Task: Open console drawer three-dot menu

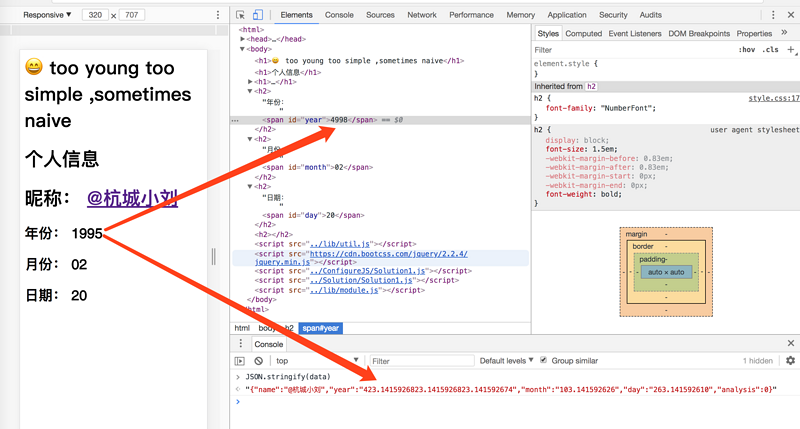Action: 241,344
